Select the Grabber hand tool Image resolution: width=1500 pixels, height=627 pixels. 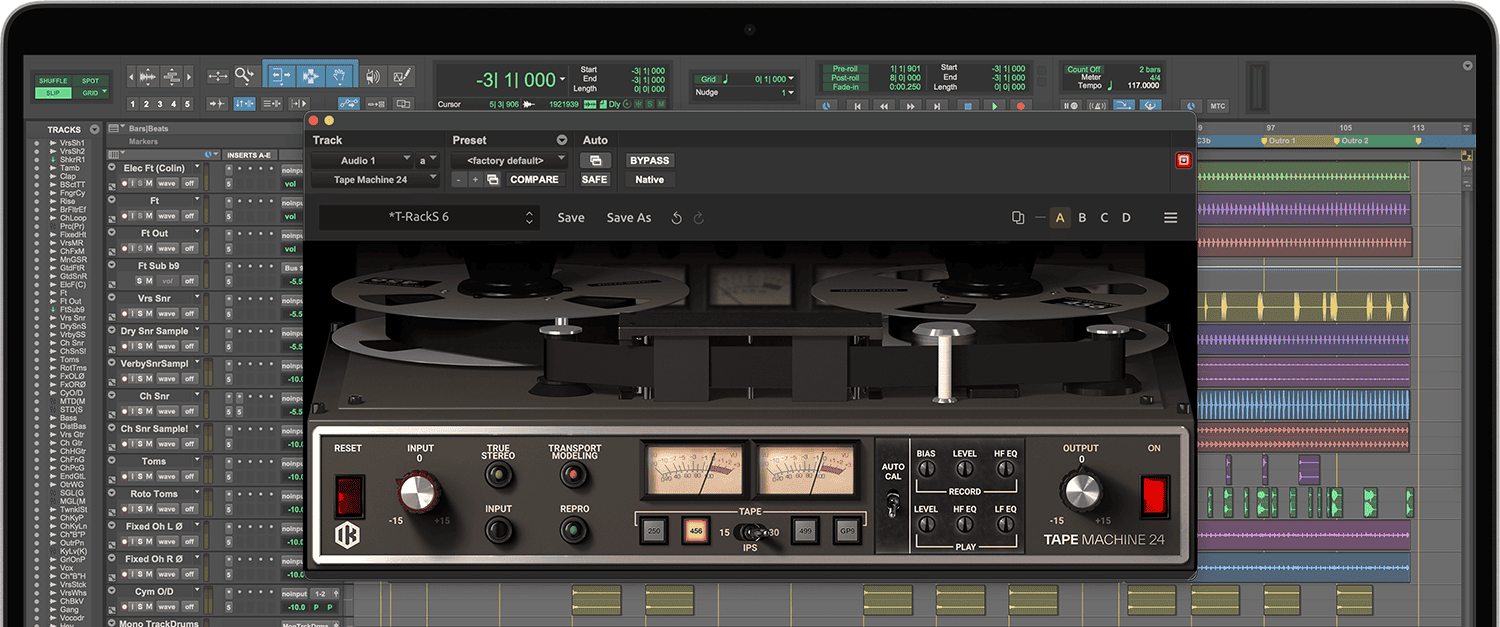coord(338,76)
